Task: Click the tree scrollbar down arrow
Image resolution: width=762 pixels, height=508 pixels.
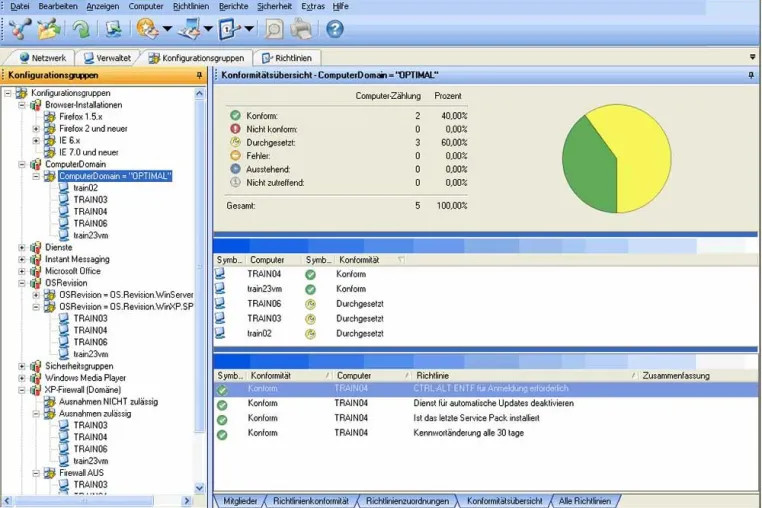Action: click(200, 488)
